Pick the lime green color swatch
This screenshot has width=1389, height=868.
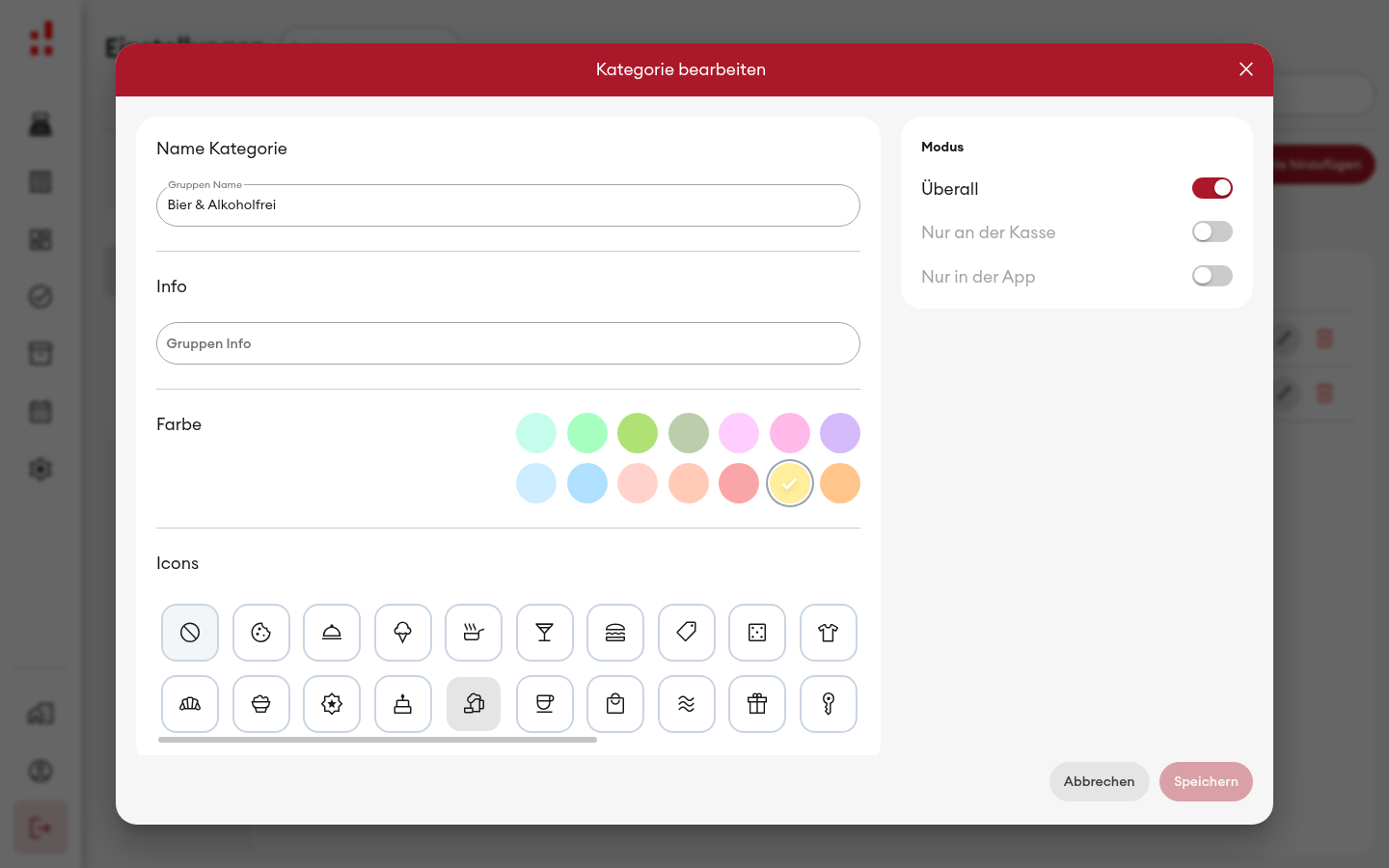coord(638,433)
